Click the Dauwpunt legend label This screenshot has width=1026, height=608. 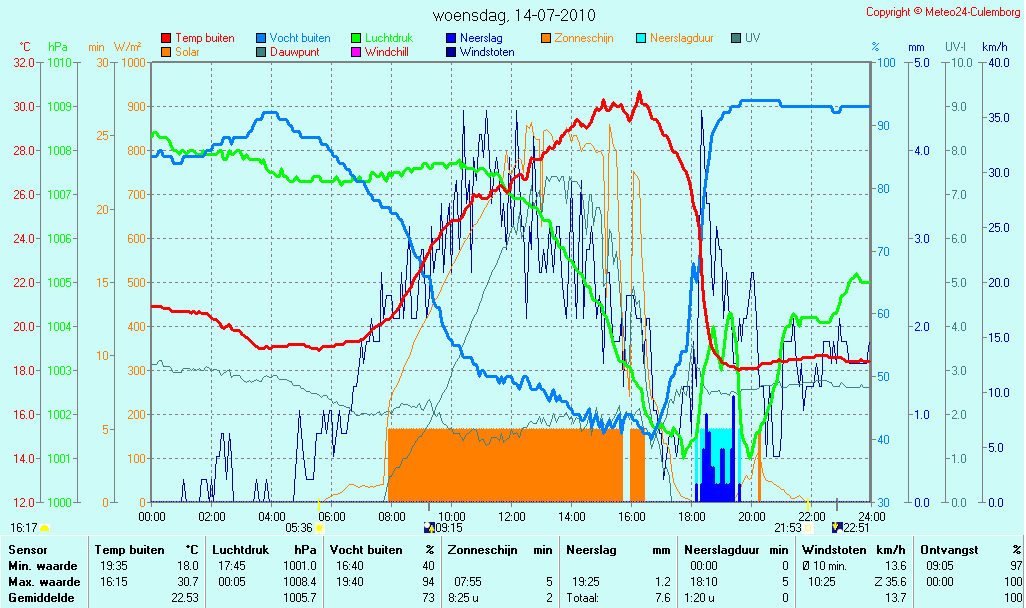(294, 52)
